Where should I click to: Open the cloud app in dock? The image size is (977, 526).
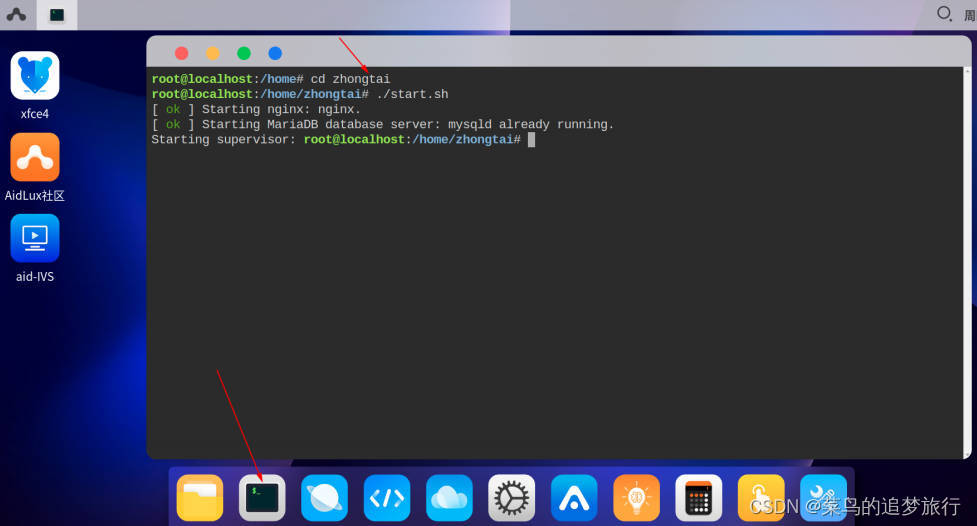449,498
